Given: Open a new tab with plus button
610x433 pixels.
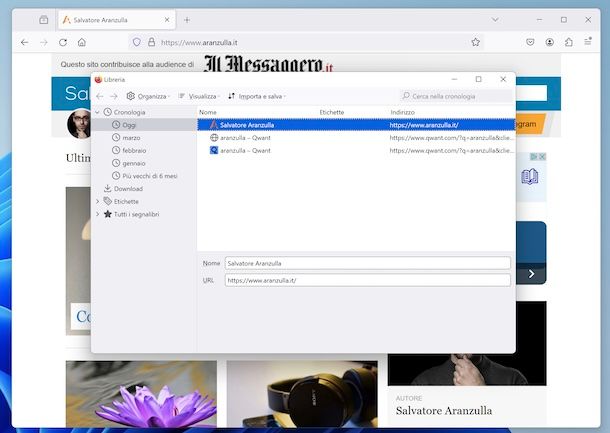Looking at the screenshot, I should (x=187, y=20).
